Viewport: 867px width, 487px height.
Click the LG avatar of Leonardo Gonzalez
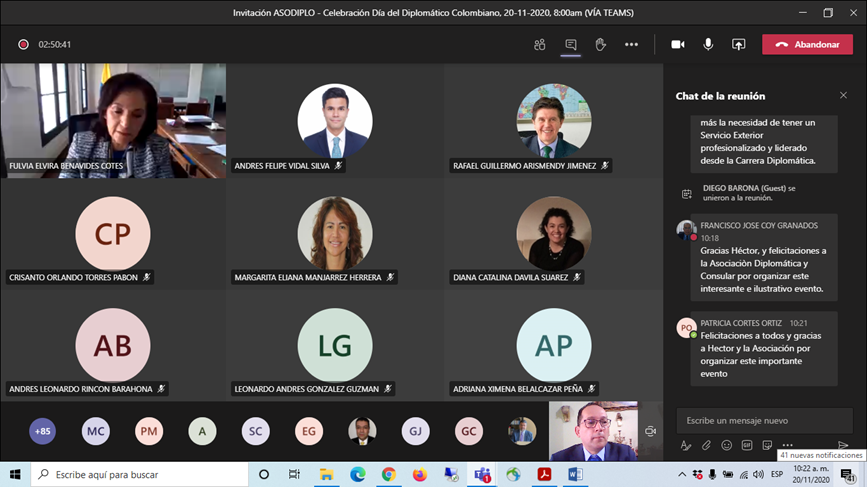(335, 345)
